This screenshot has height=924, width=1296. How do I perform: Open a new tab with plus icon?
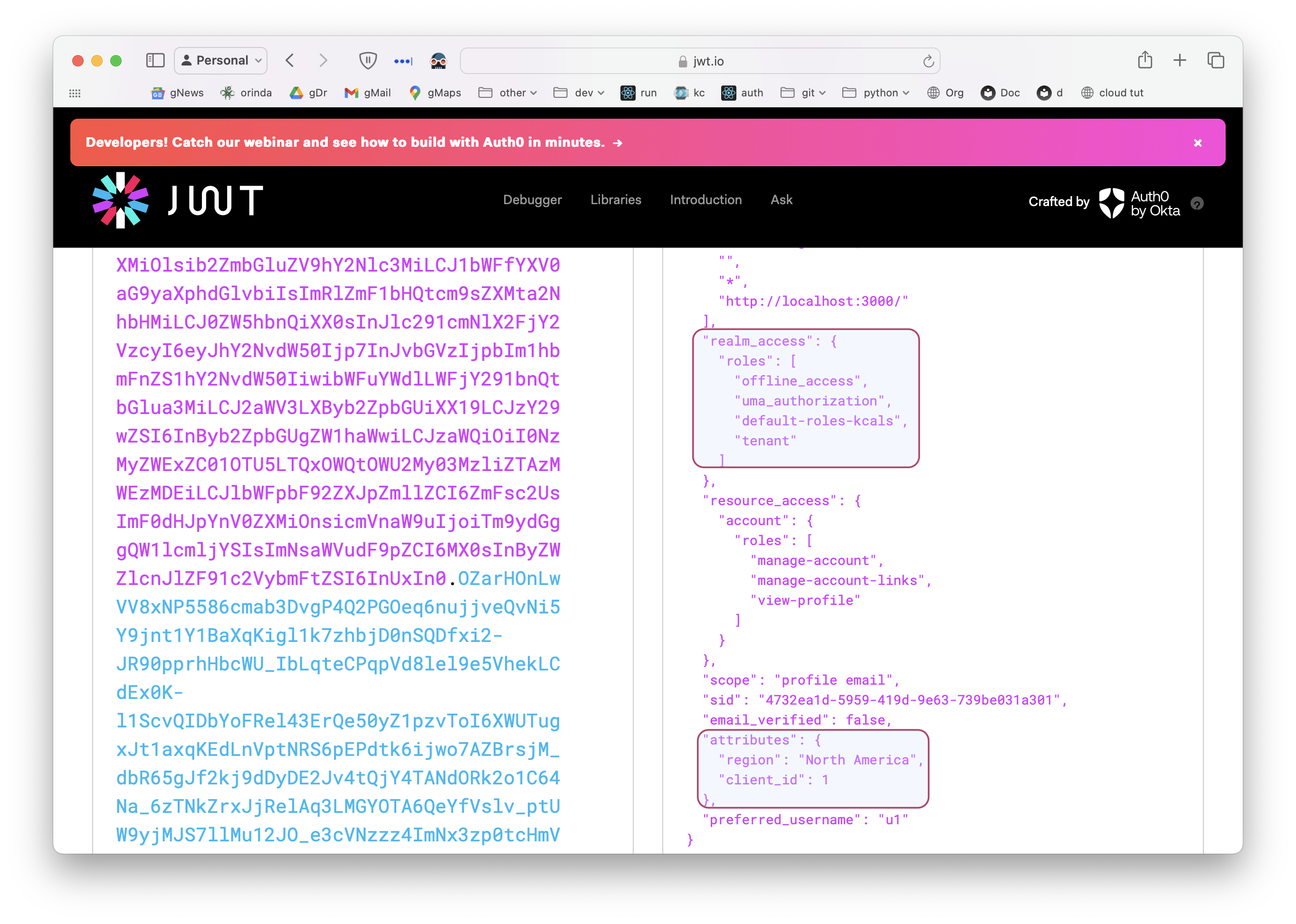coord(1180,60)
